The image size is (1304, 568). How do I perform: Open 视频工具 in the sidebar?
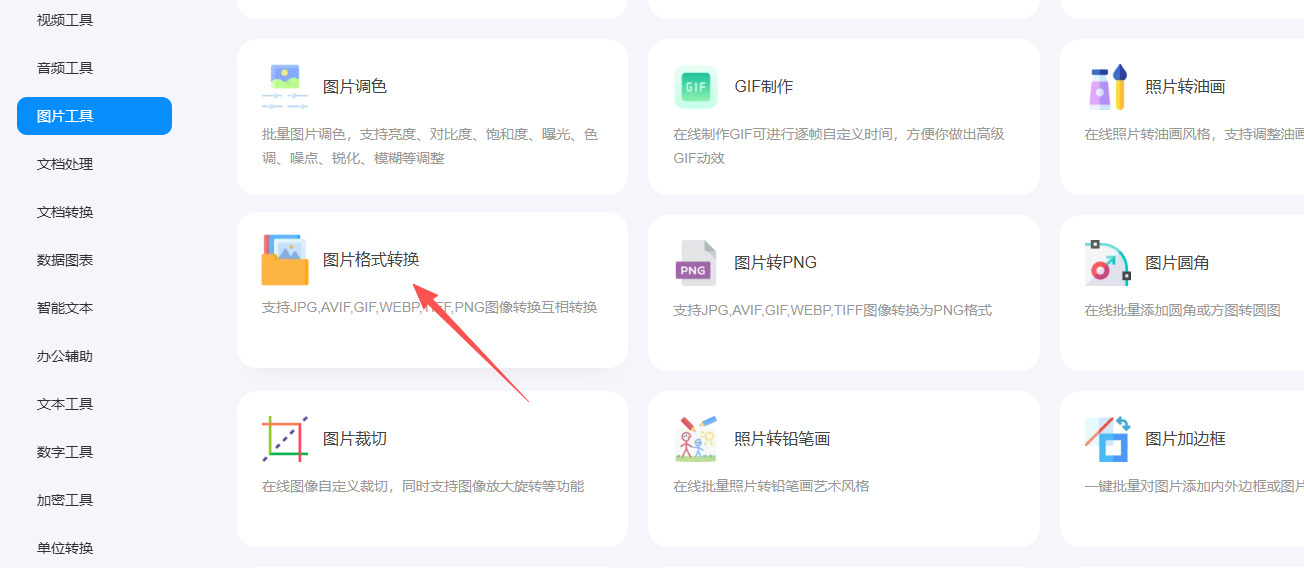point(65,20)
